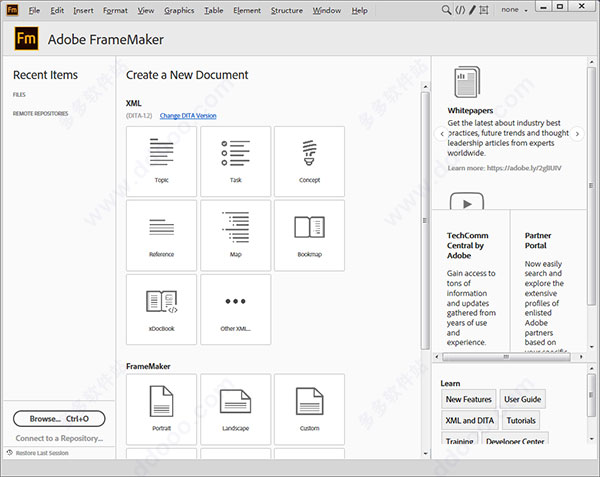
Task: Go to previous slide in Whitepapers carousel
Action: pos(442,134)
